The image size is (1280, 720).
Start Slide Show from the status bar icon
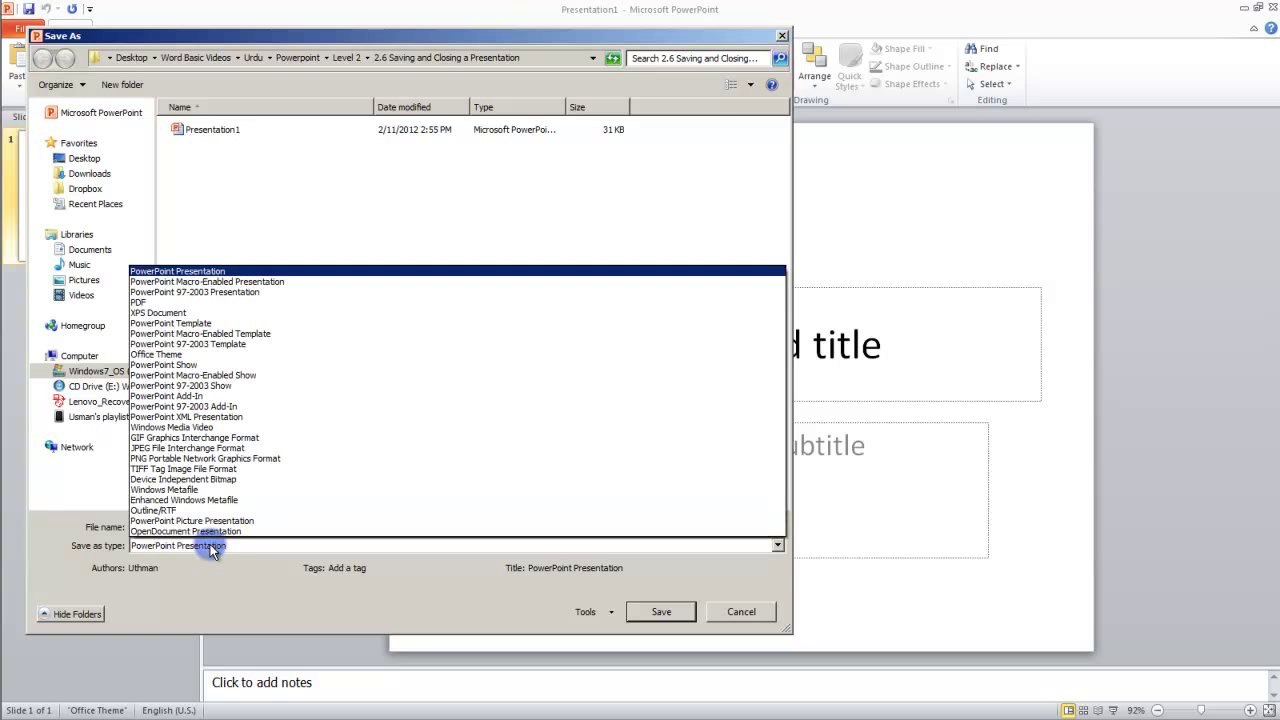[1114, 710]
